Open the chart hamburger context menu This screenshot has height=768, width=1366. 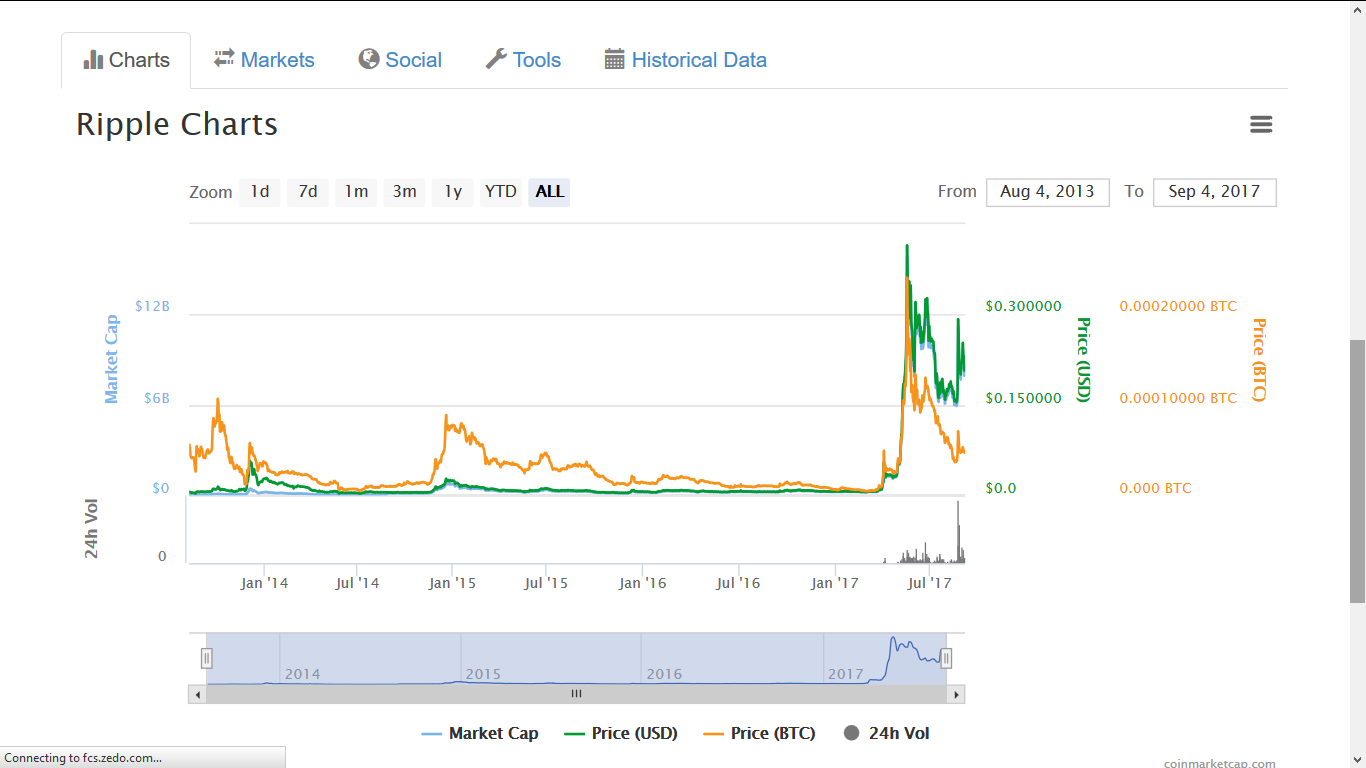[1261, 125]
